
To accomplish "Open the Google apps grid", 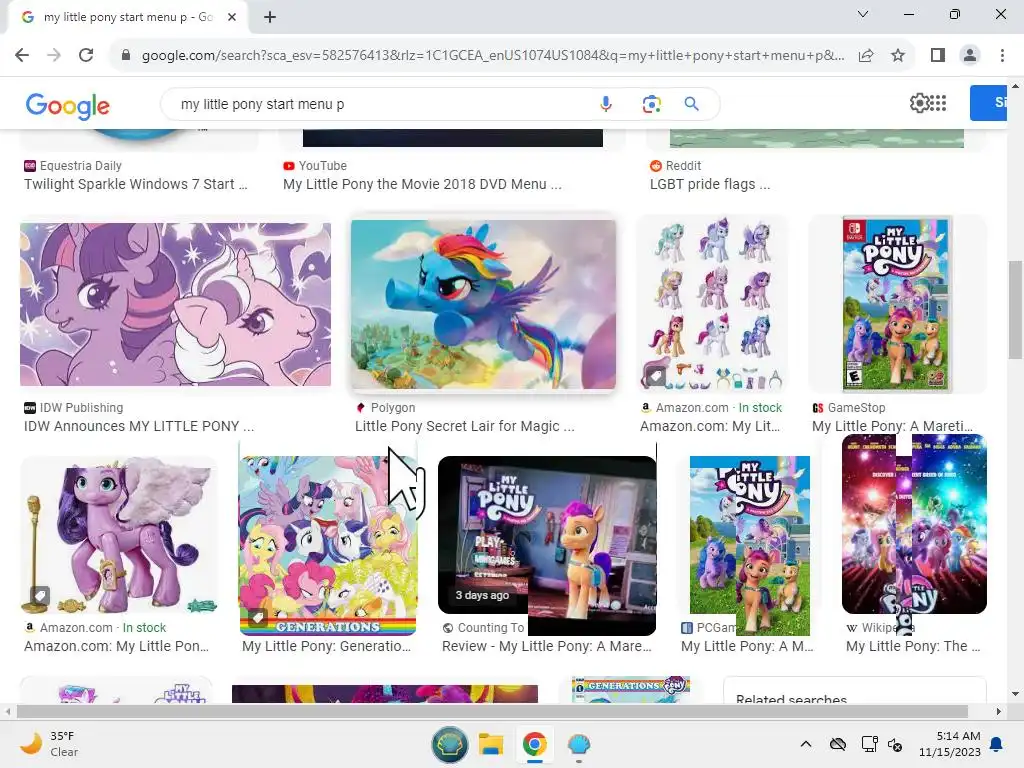I will [938, 103].
